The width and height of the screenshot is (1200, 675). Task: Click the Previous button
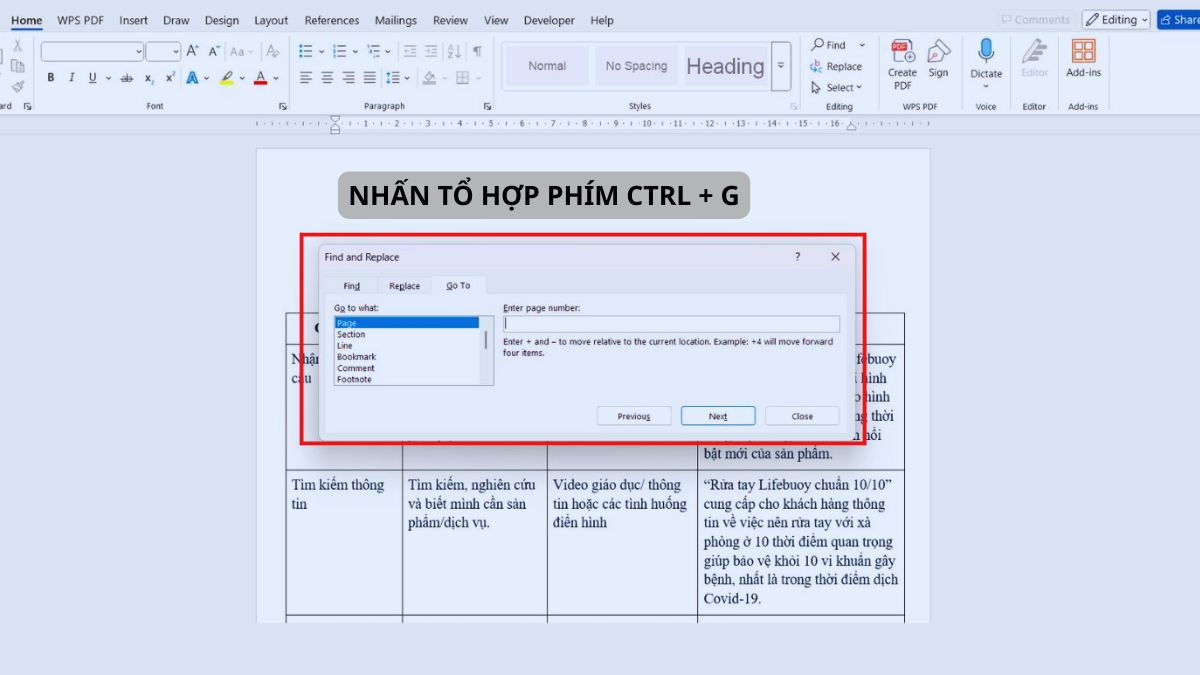634,416
